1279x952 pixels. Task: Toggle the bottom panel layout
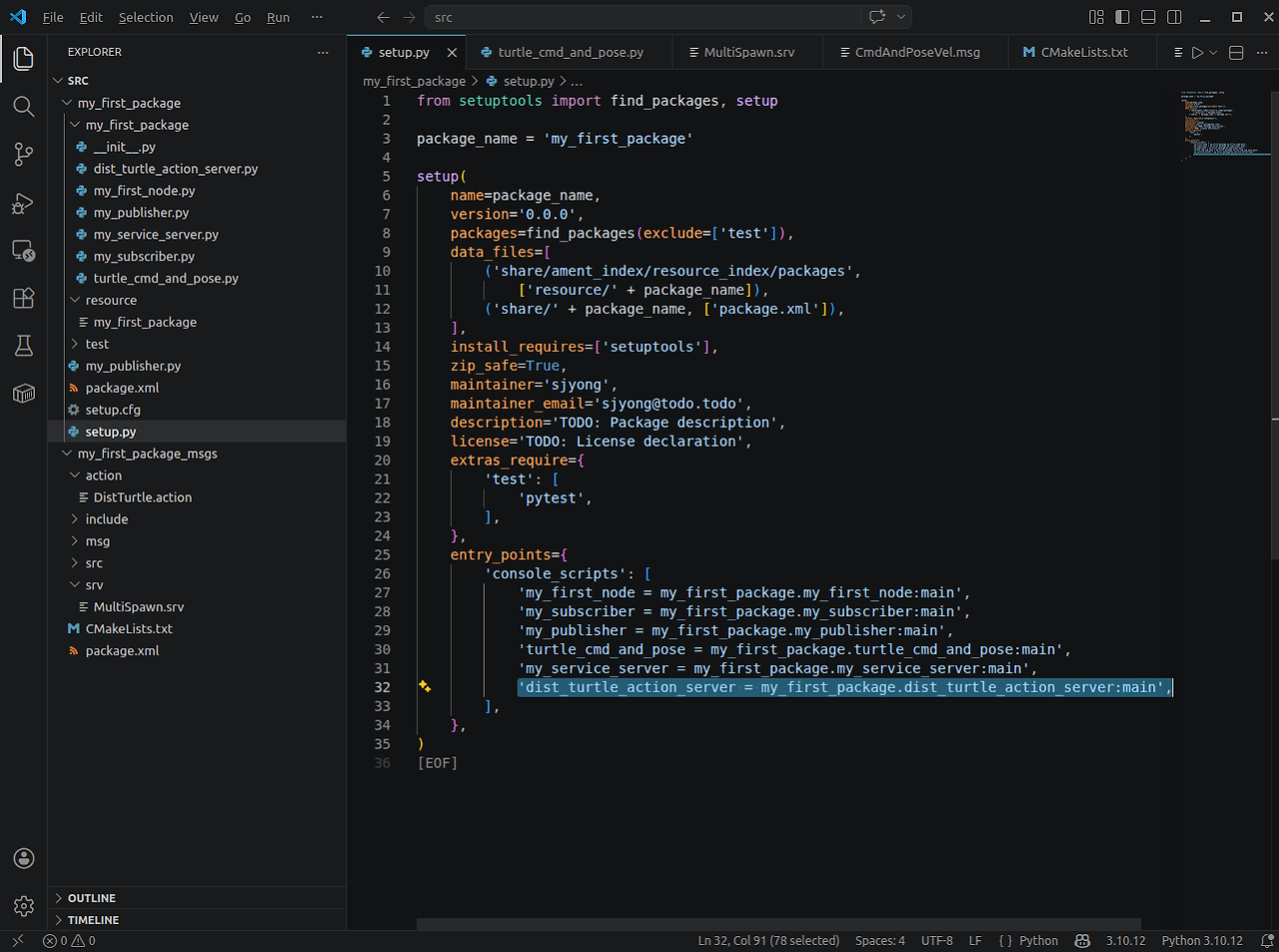[x=1148, y=17]
